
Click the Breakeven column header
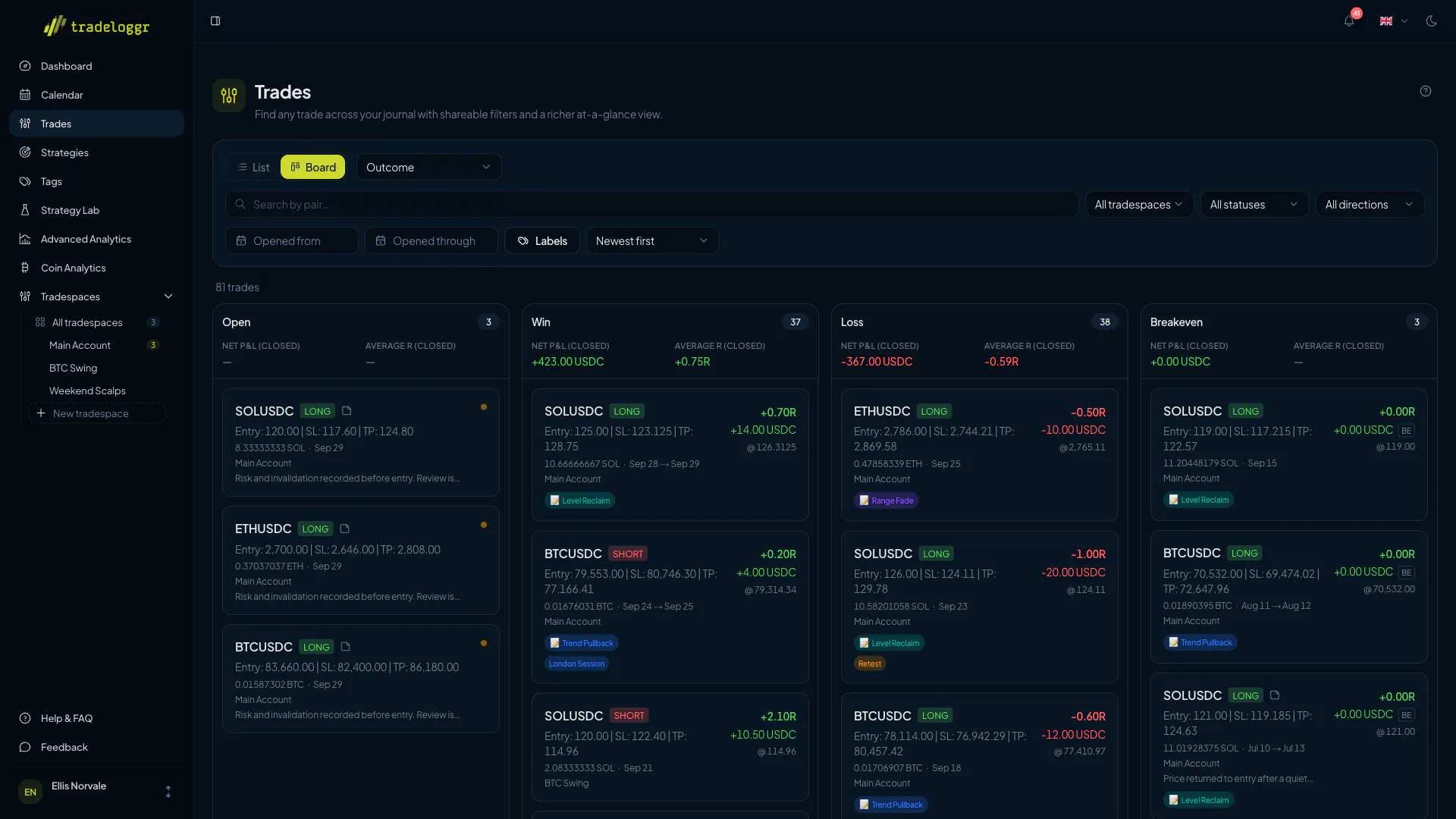[x=1176, y=322]
